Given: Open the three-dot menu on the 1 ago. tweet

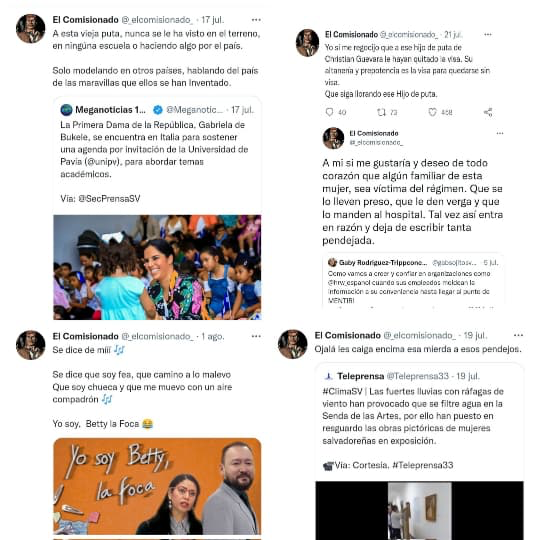Looking at the screenshot, I should tap(256, 336).
